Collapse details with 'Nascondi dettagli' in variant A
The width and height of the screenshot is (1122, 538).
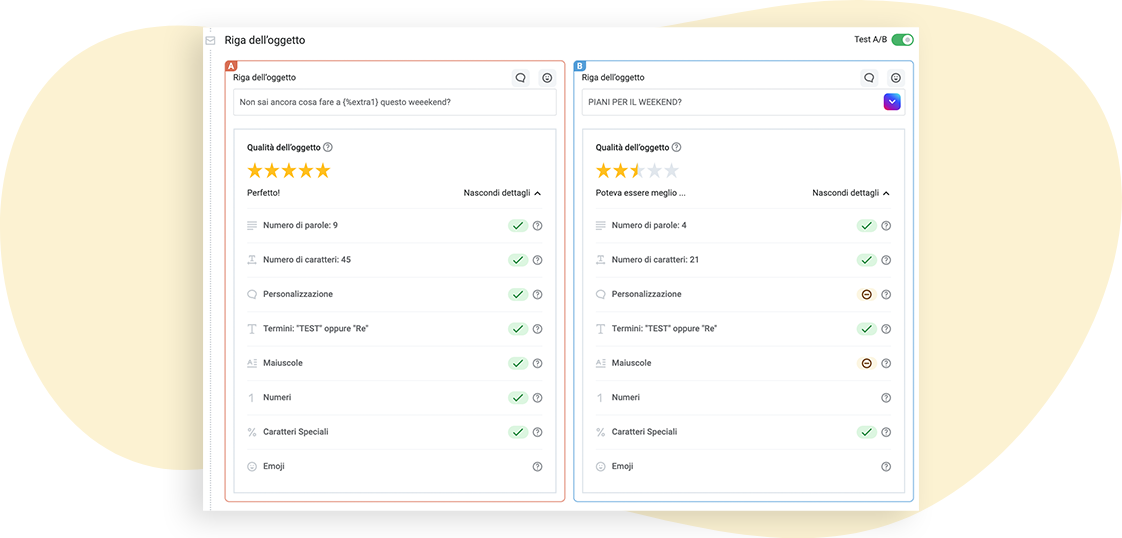tap(502, 193)
